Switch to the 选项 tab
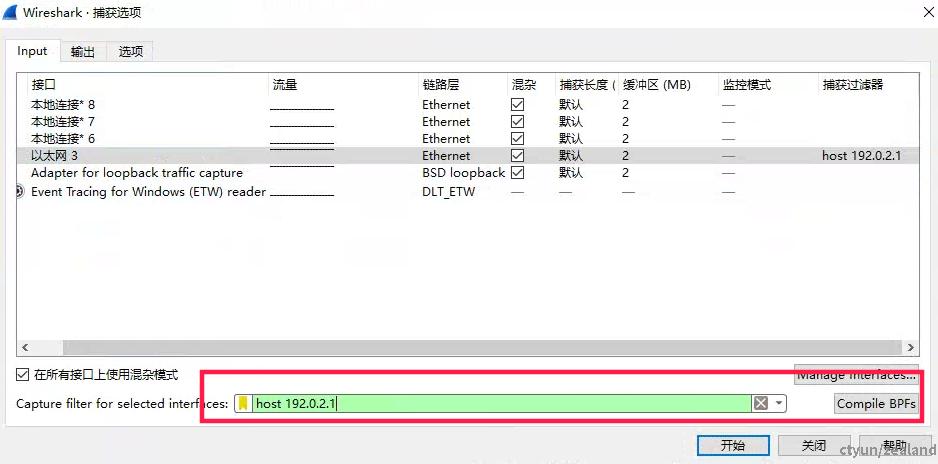Image resolution: width=938 pixels, height=464 pixels. [130, 51]
